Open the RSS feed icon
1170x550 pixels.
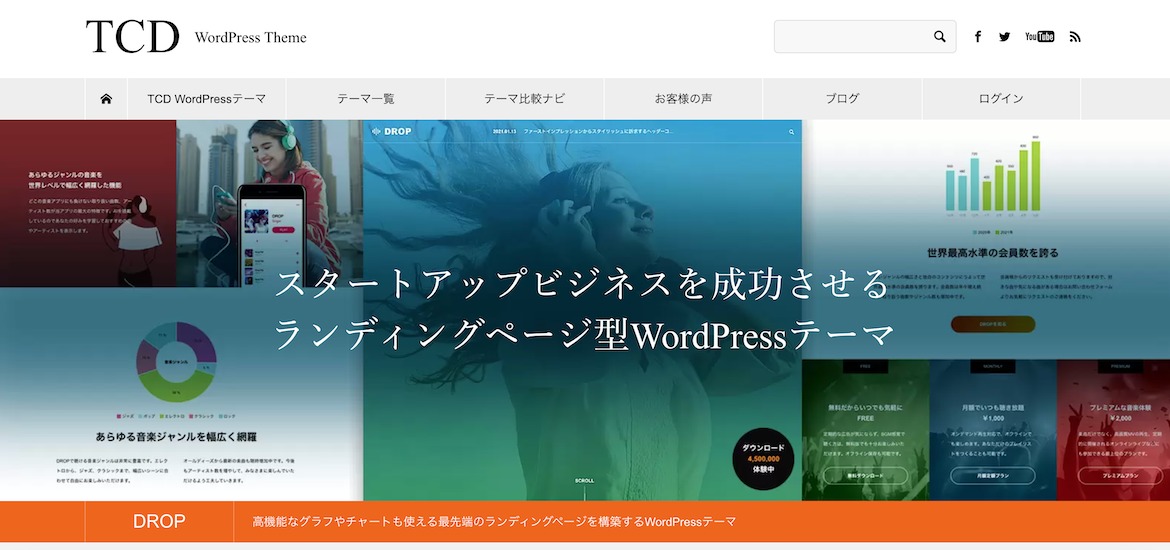pos(1075,37)
